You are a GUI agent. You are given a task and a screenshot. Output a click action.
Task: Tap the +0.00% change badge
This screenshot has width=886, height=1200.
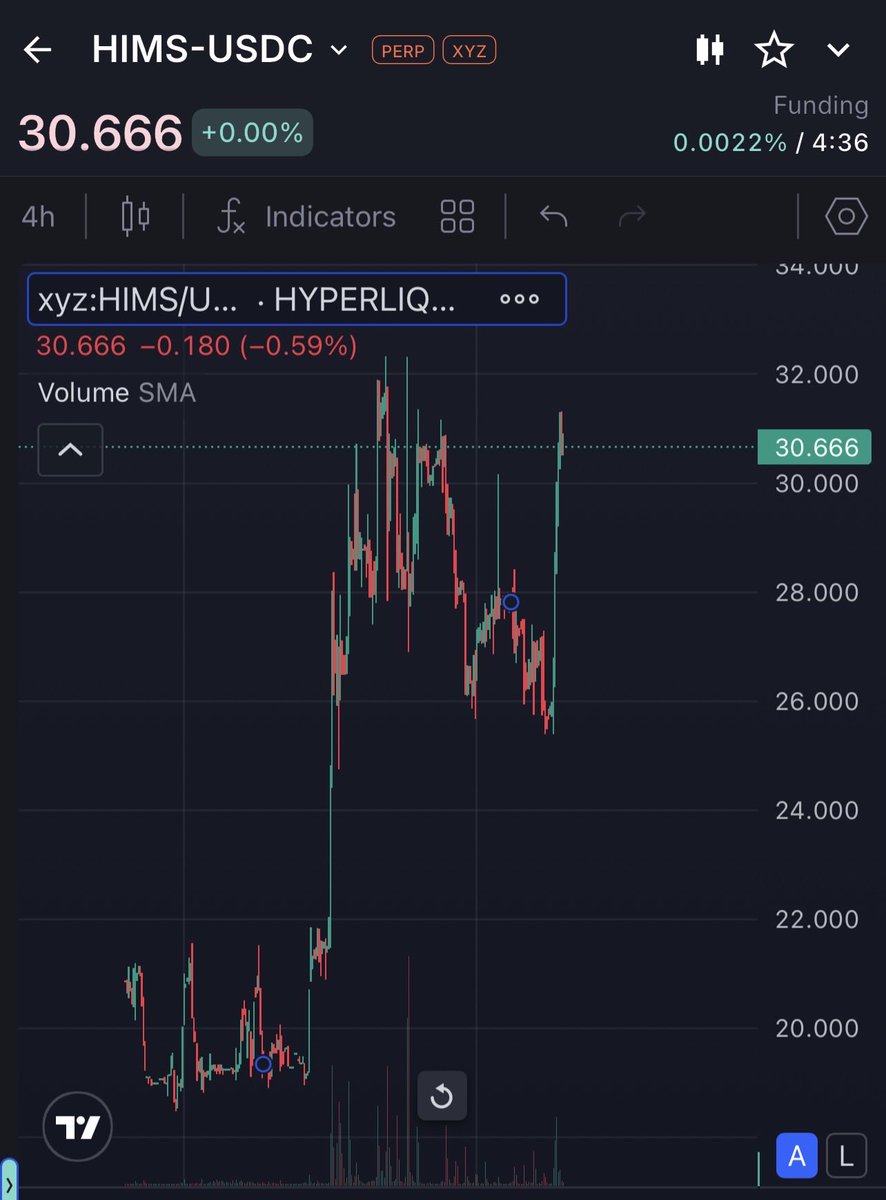[x=252, y=133]
